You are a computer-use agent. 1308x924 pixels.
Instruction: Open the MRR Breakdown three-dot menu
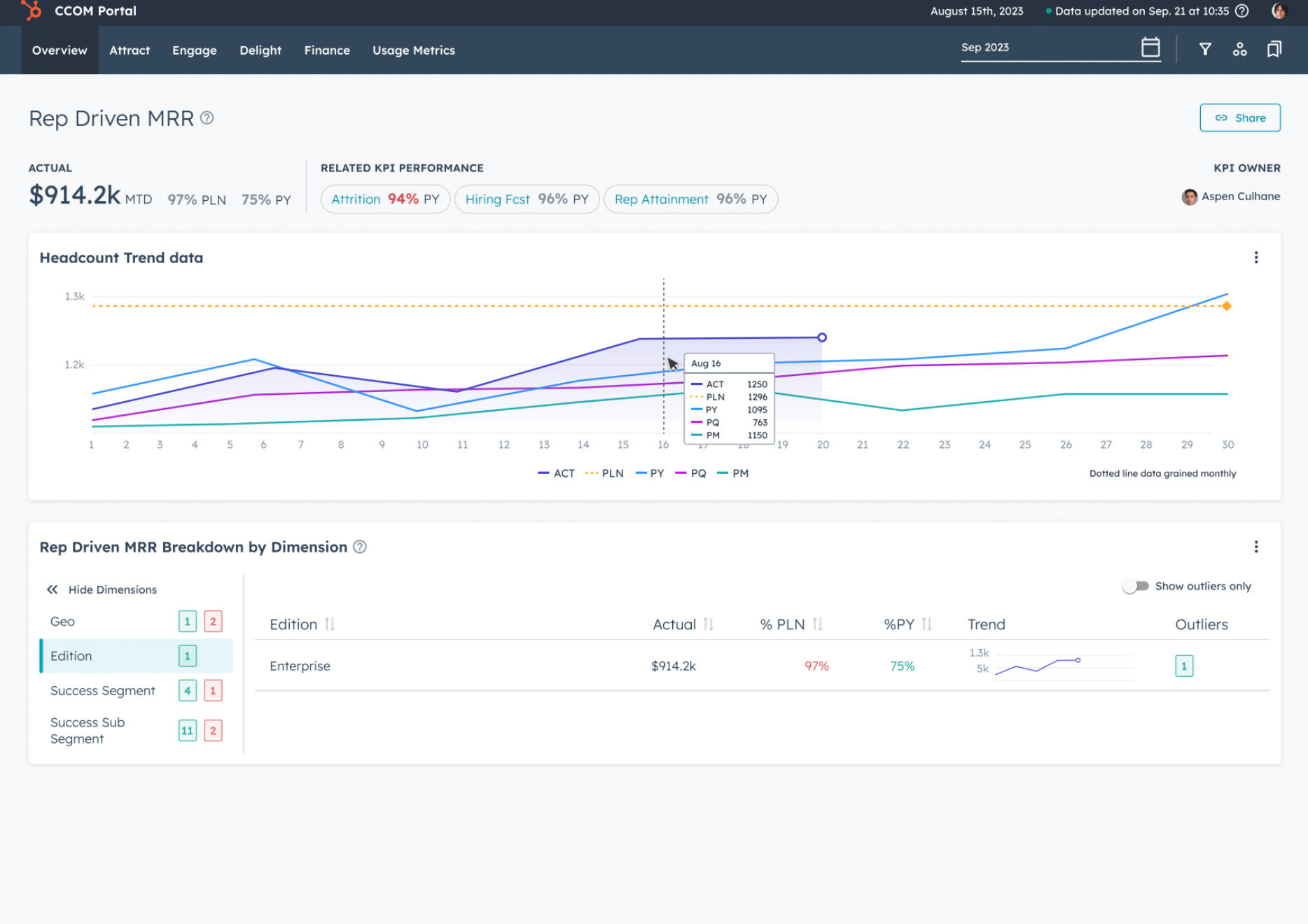tap(1256, 547)
